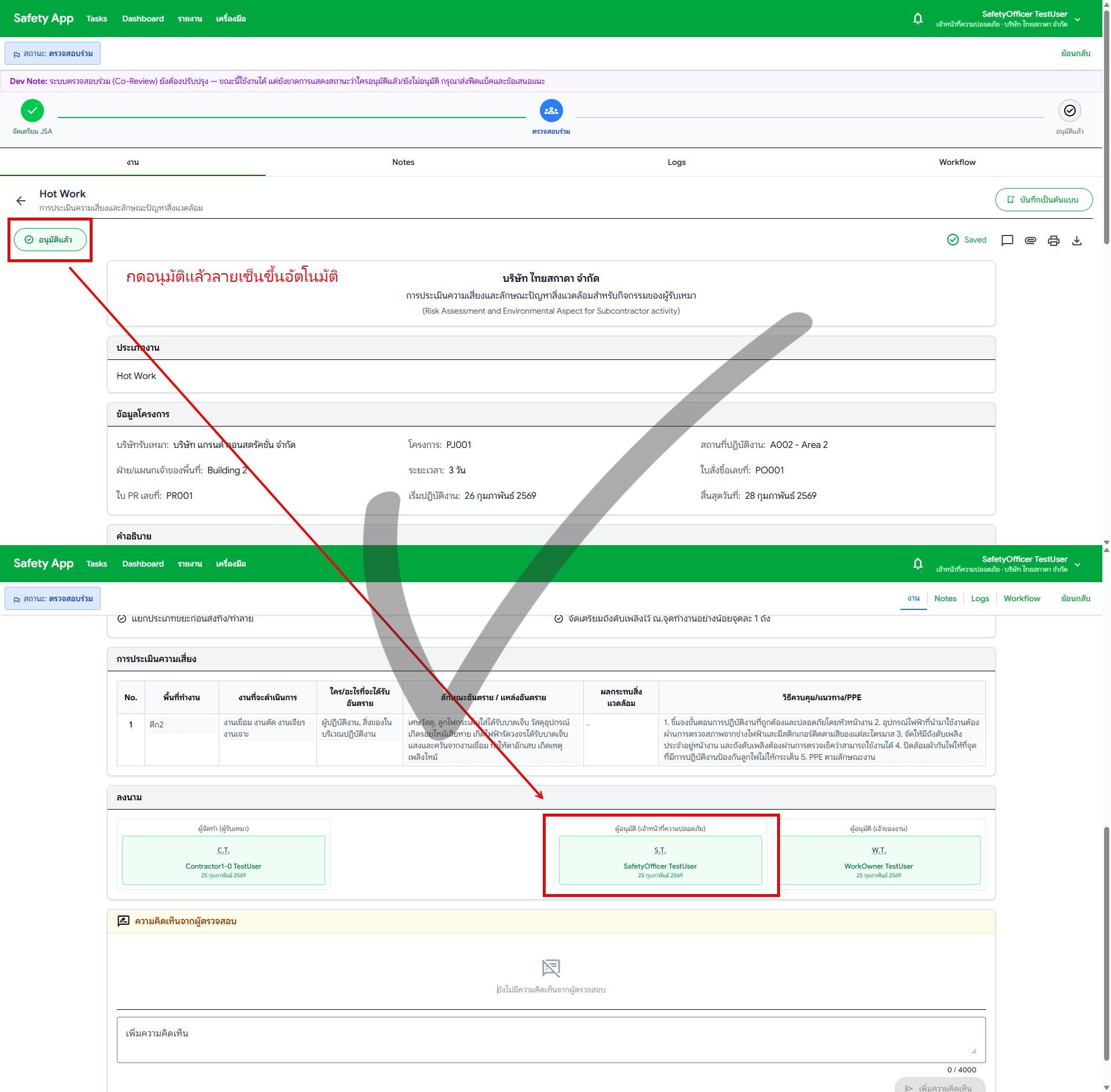The image size is (1111, 1092).
Task: Expand the lower SafetyOfficer TestUser dropdown chevron
Action: 1077,564
